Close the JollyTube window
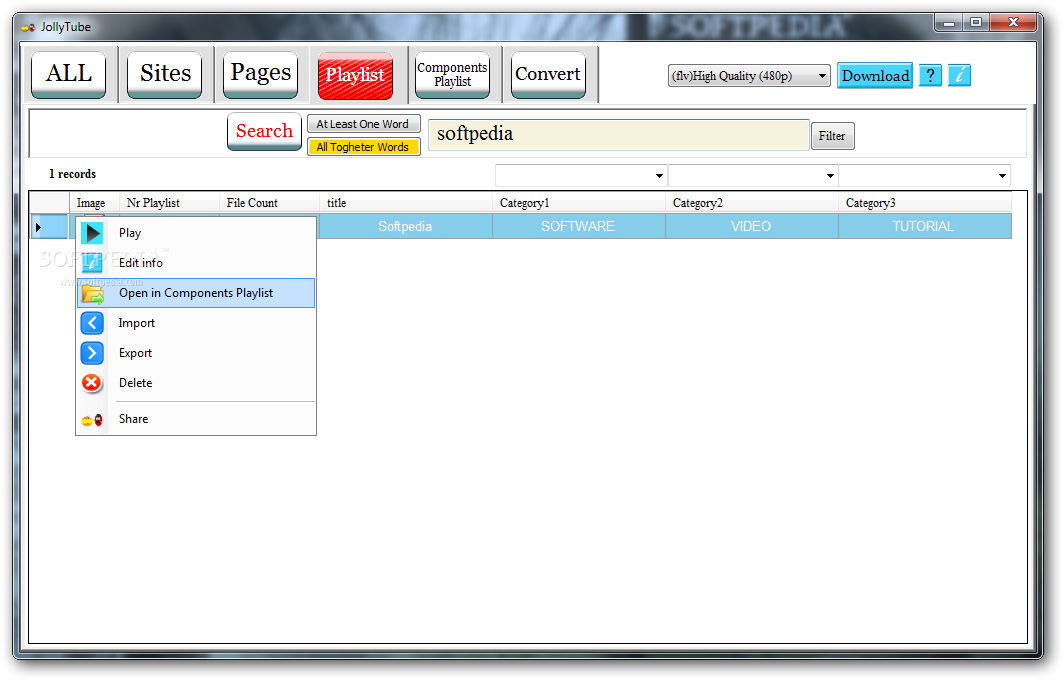Viewport: 1064px width, 680px height. (1013, 23)
